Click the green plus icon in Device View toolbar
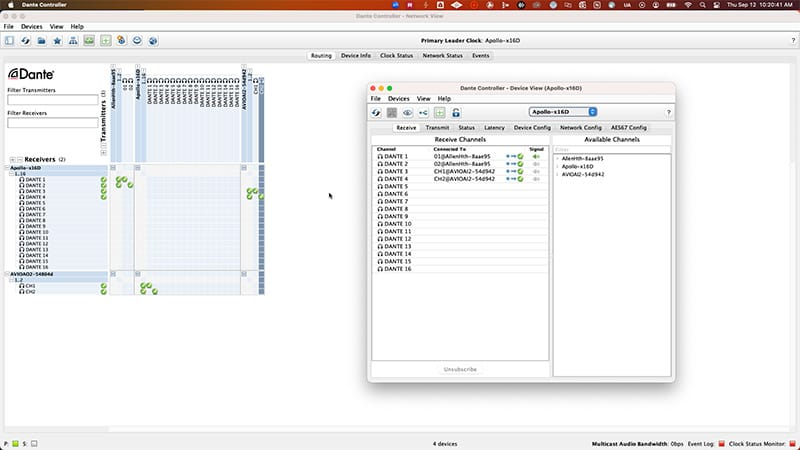This screenshot has width=800, height=450. coord(440,112)
